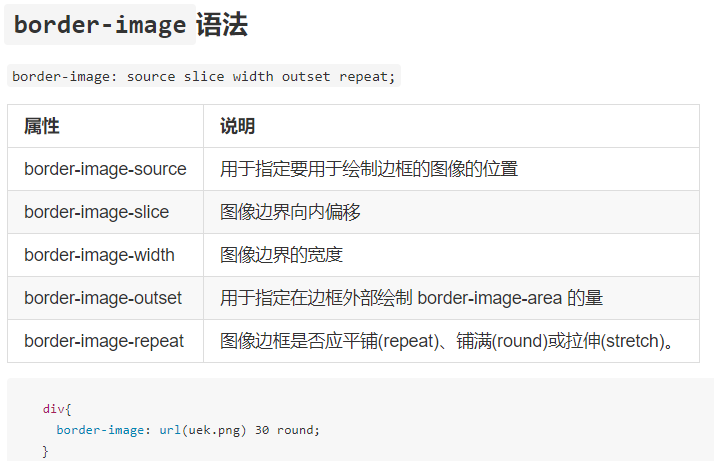
Task: Click the closing brace in code block
Action: (45, 451)
